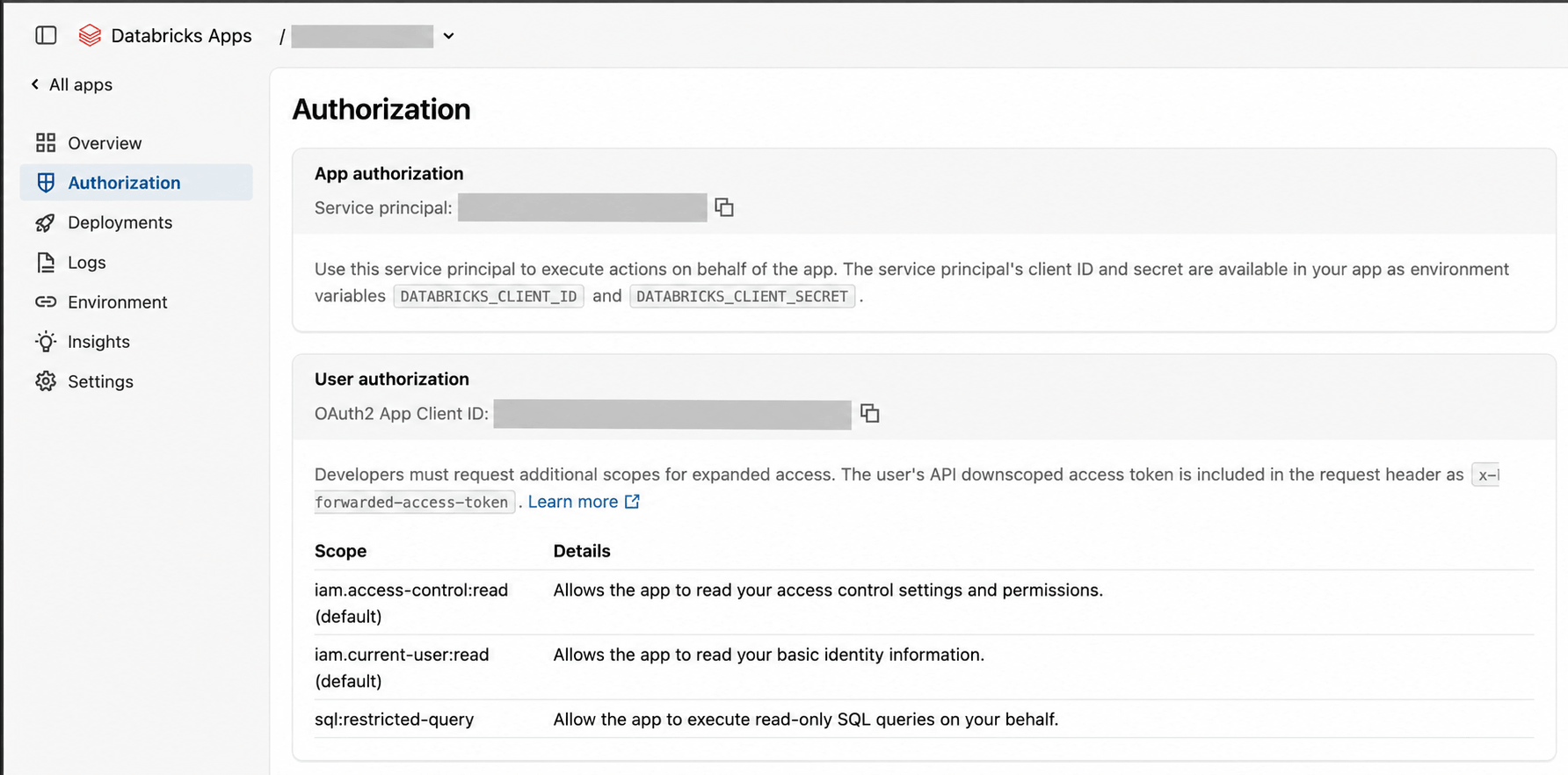Open the app name dropdown chevron
Screen dimensions: 1568x775
point(448,36)
